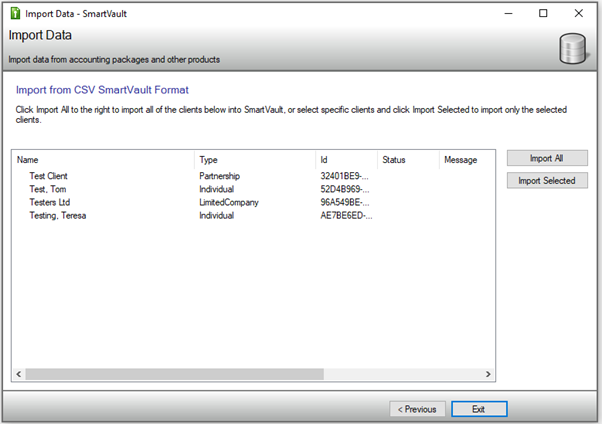Image resolution: width=602 pixels, height=424 pixels.
Task: Maximize the Import Data window
Action: coord(543,13)
